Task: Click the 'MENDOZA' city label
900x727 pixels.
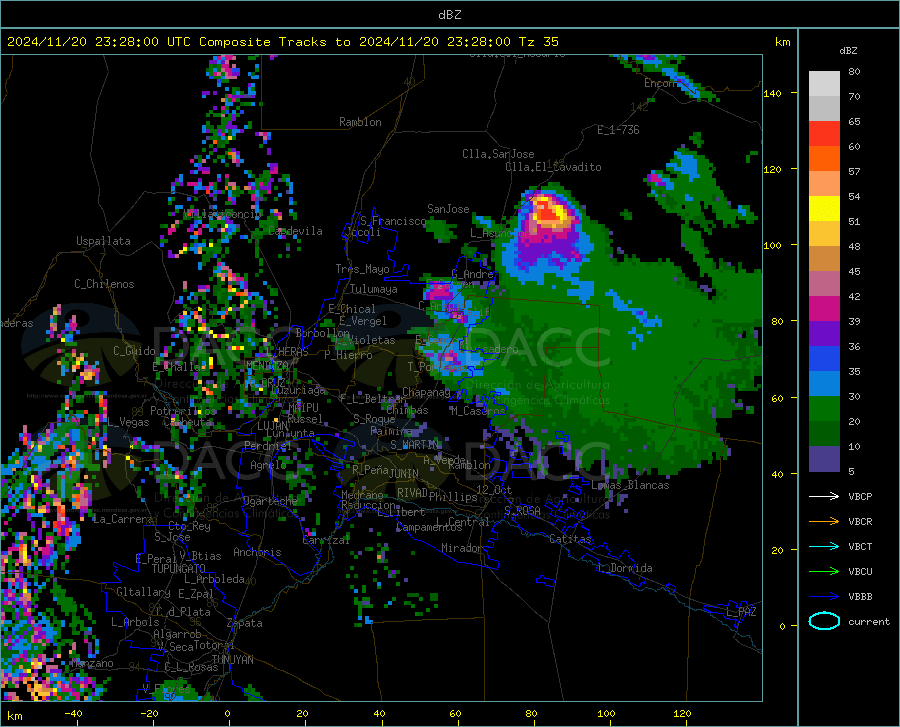Action: coord(267,365)
